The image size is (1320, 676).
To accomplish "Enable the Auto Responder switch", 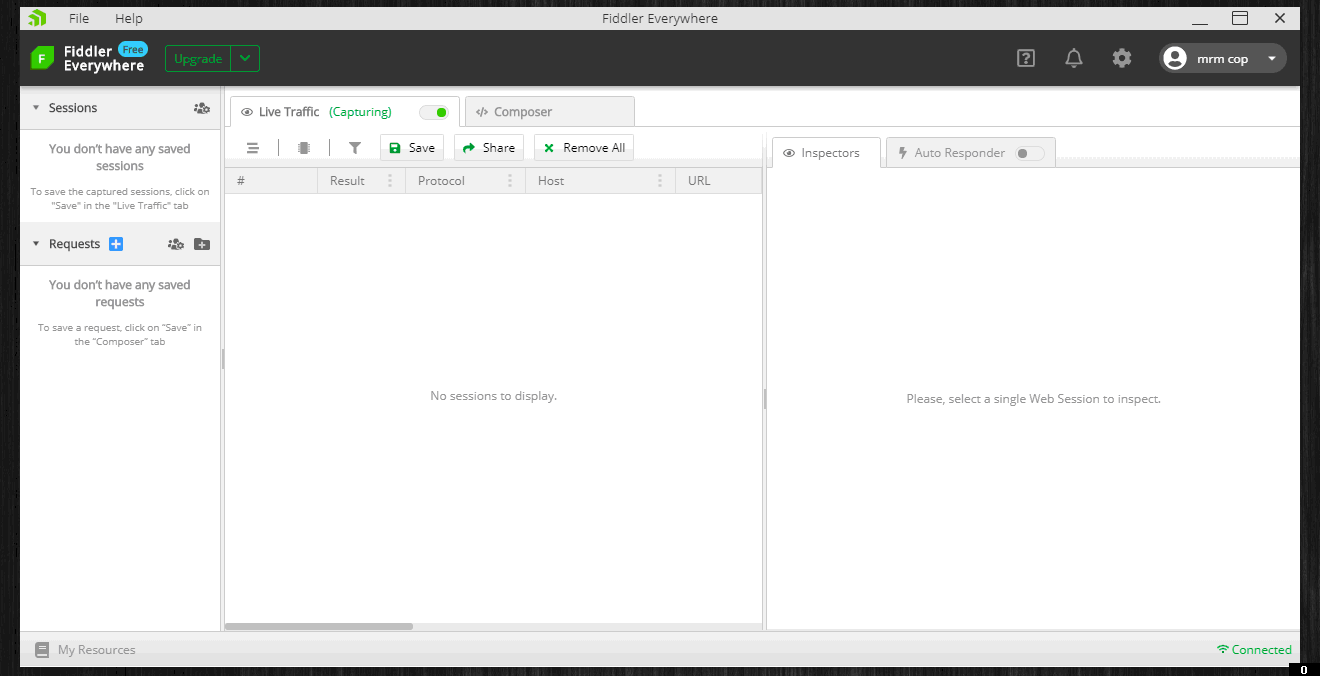I will click(1029, 153).
